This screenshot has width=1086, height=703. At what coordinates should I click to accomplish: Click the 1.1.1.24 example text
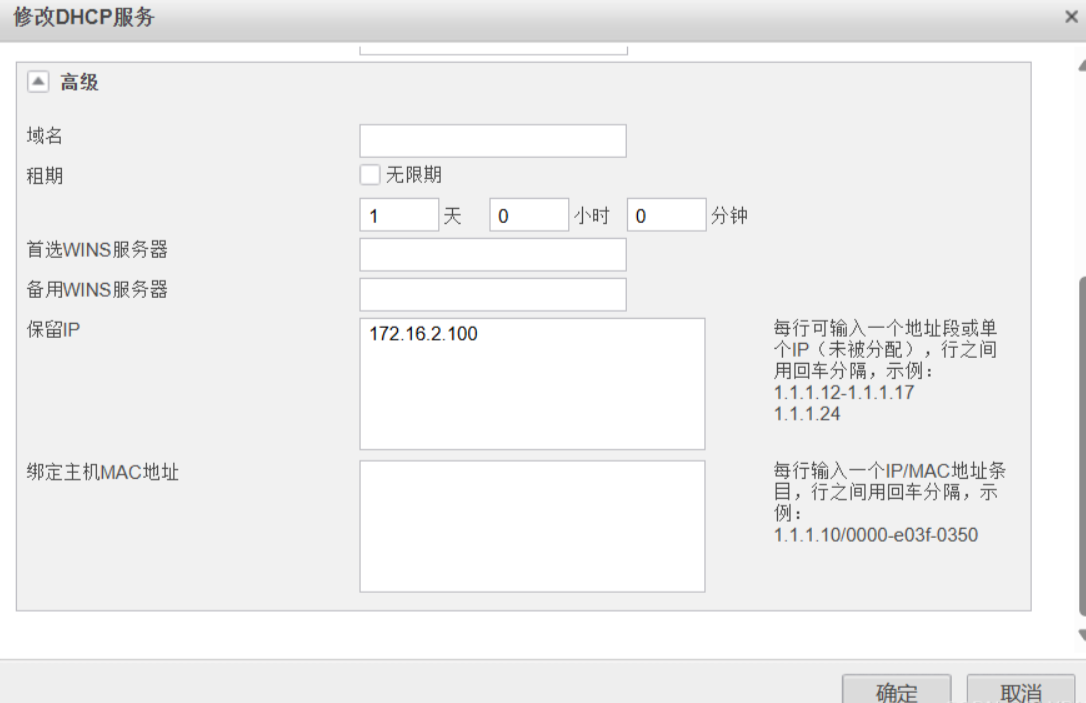coord(807,414)
